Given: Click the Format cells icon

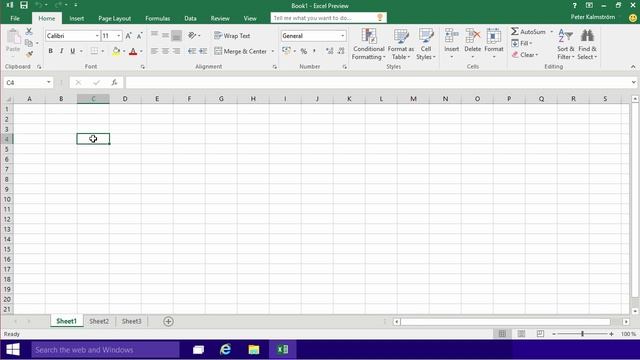Looking at the screenshot, I should 493,37.
